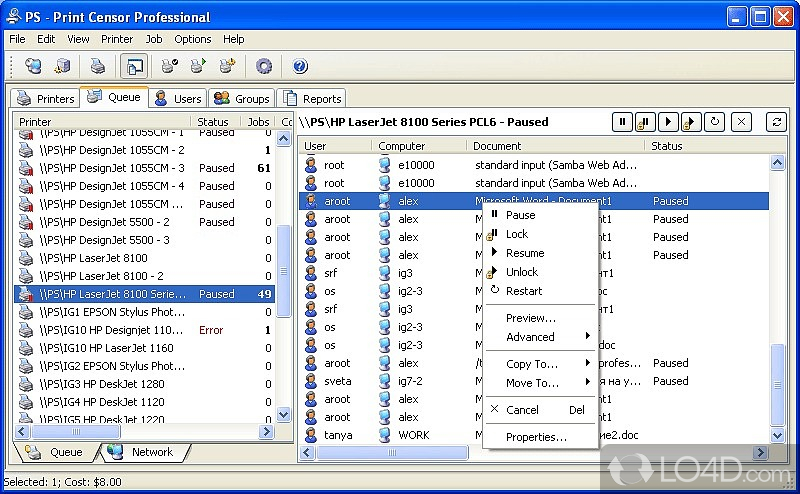
Task: Choose Properties in the context menu
Action: tap(535, 437)
